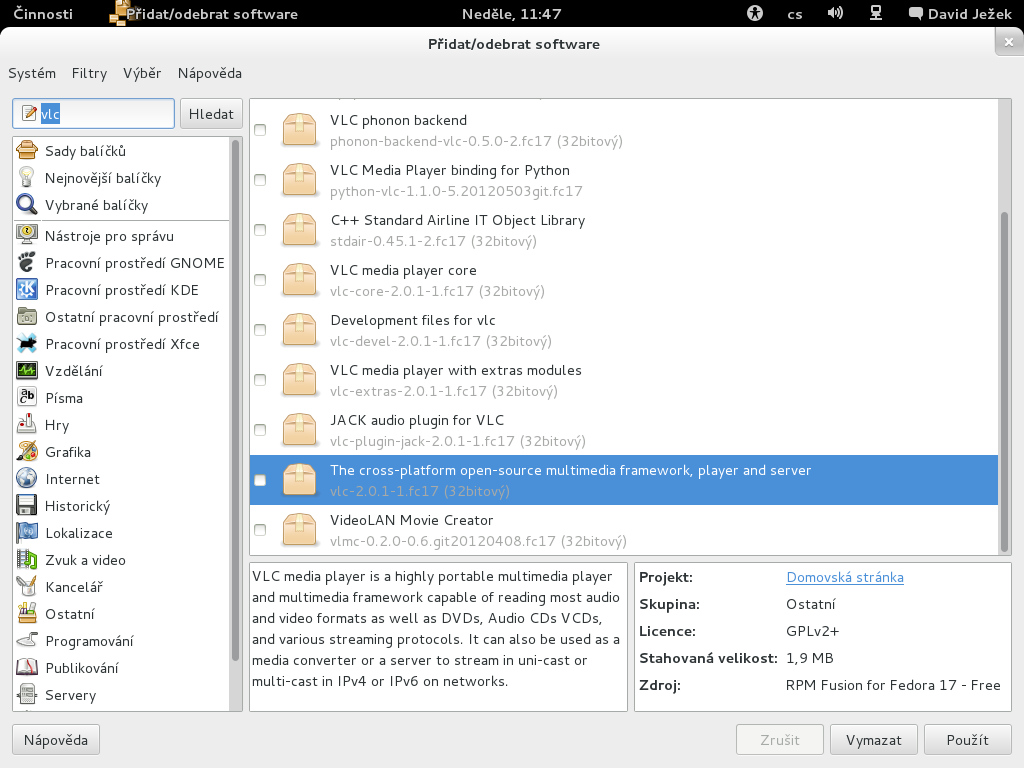Toggle the JACK audio plugin checkbox
The image size is (1024, 768).
tap(260, 430)
